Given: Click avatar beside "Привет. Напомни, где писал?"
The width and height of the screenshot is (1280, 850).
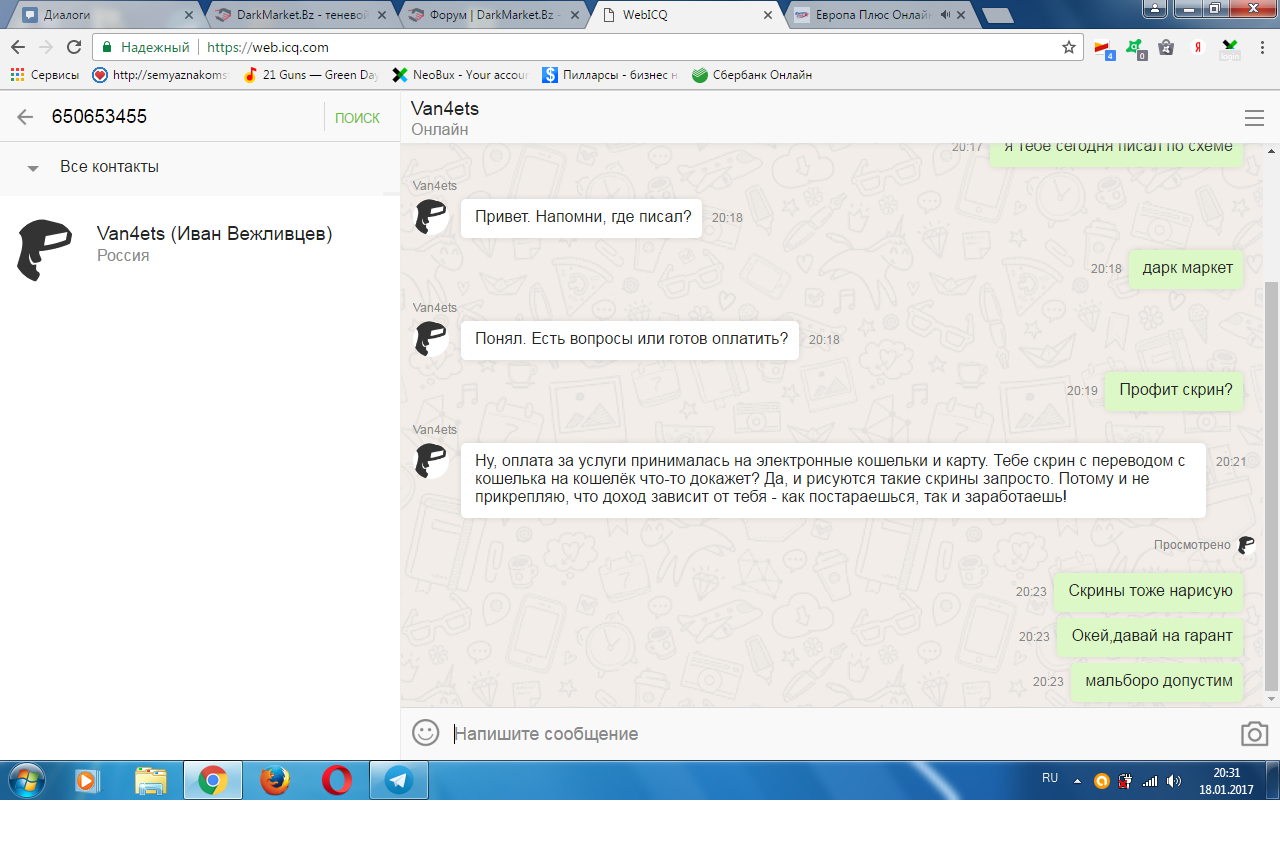Looking at the screenshot, I should pos(432,216).
